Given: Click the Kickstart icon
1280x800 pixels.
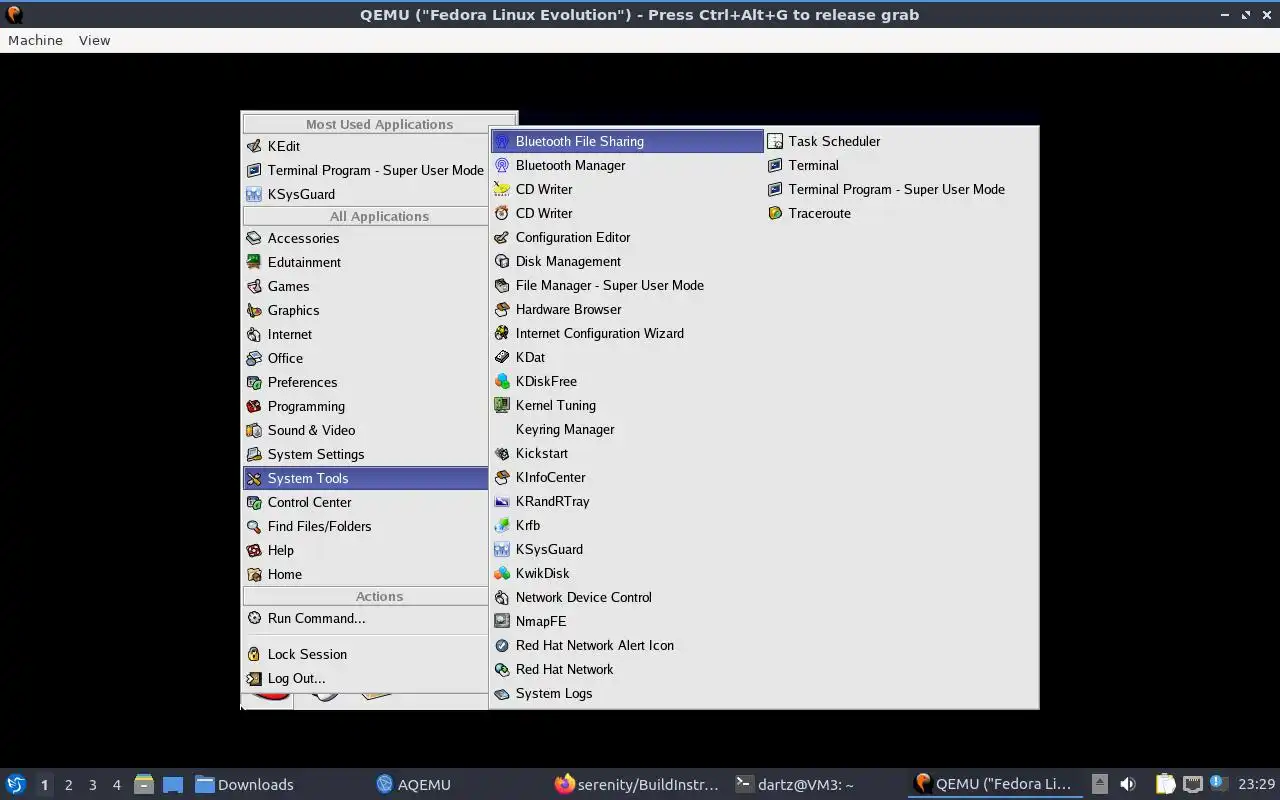Looking at the screenshot, I should (502, 453).
